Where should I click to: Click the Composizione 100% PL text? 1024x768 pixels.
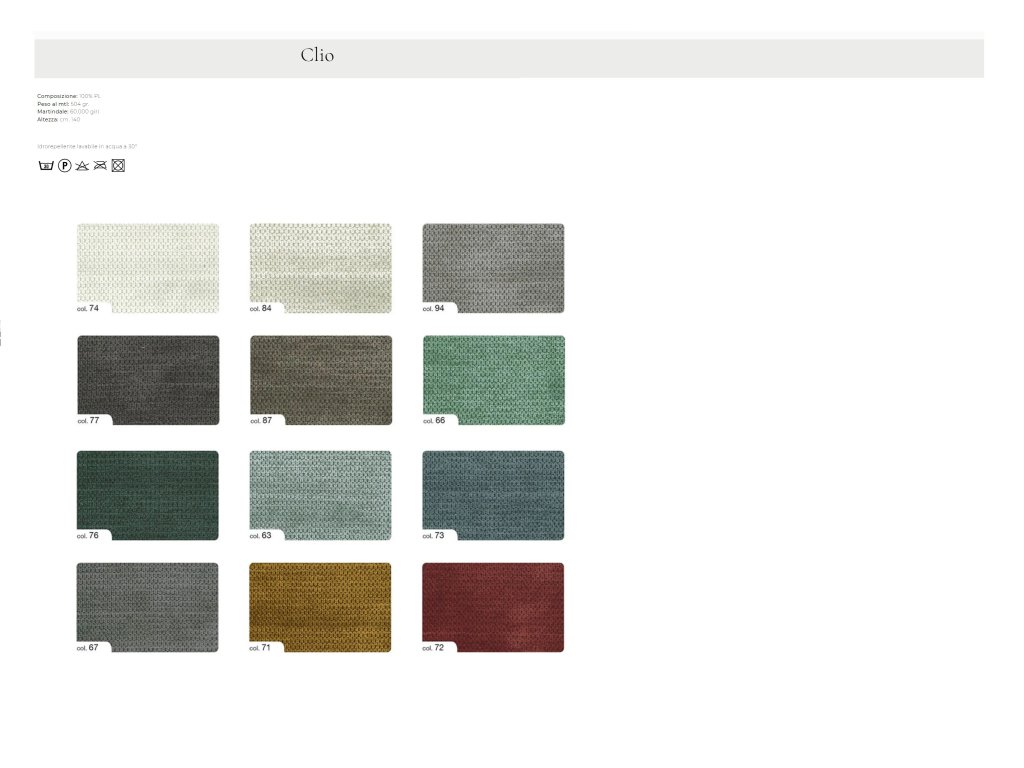(x=69, y=96)
